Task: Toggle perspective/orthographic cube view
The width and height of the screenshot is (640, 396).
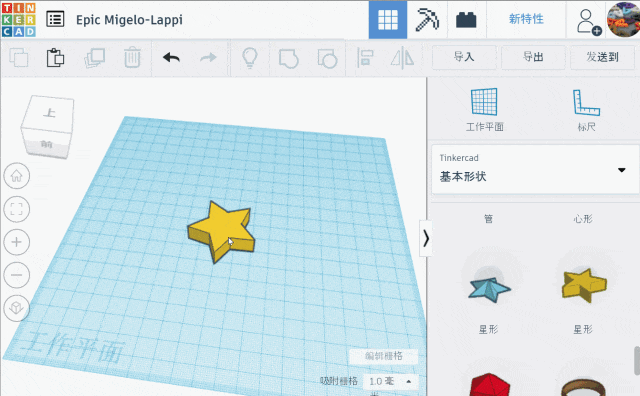Action: pos(17,307)
